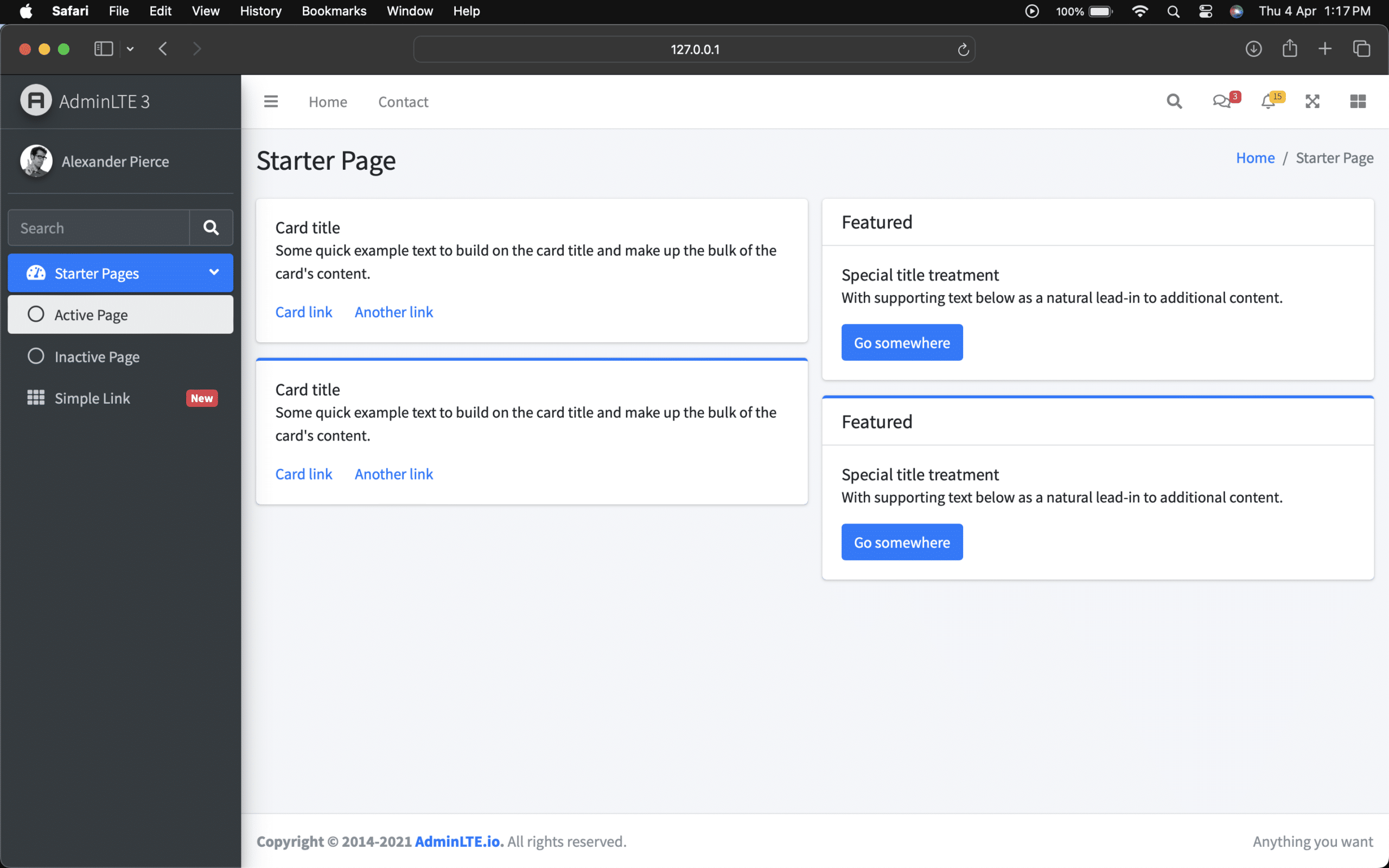Viewport: 1389px width, 868px height.
Task: Enter fullscreen using the expand icon
Action: (1312, 101)
